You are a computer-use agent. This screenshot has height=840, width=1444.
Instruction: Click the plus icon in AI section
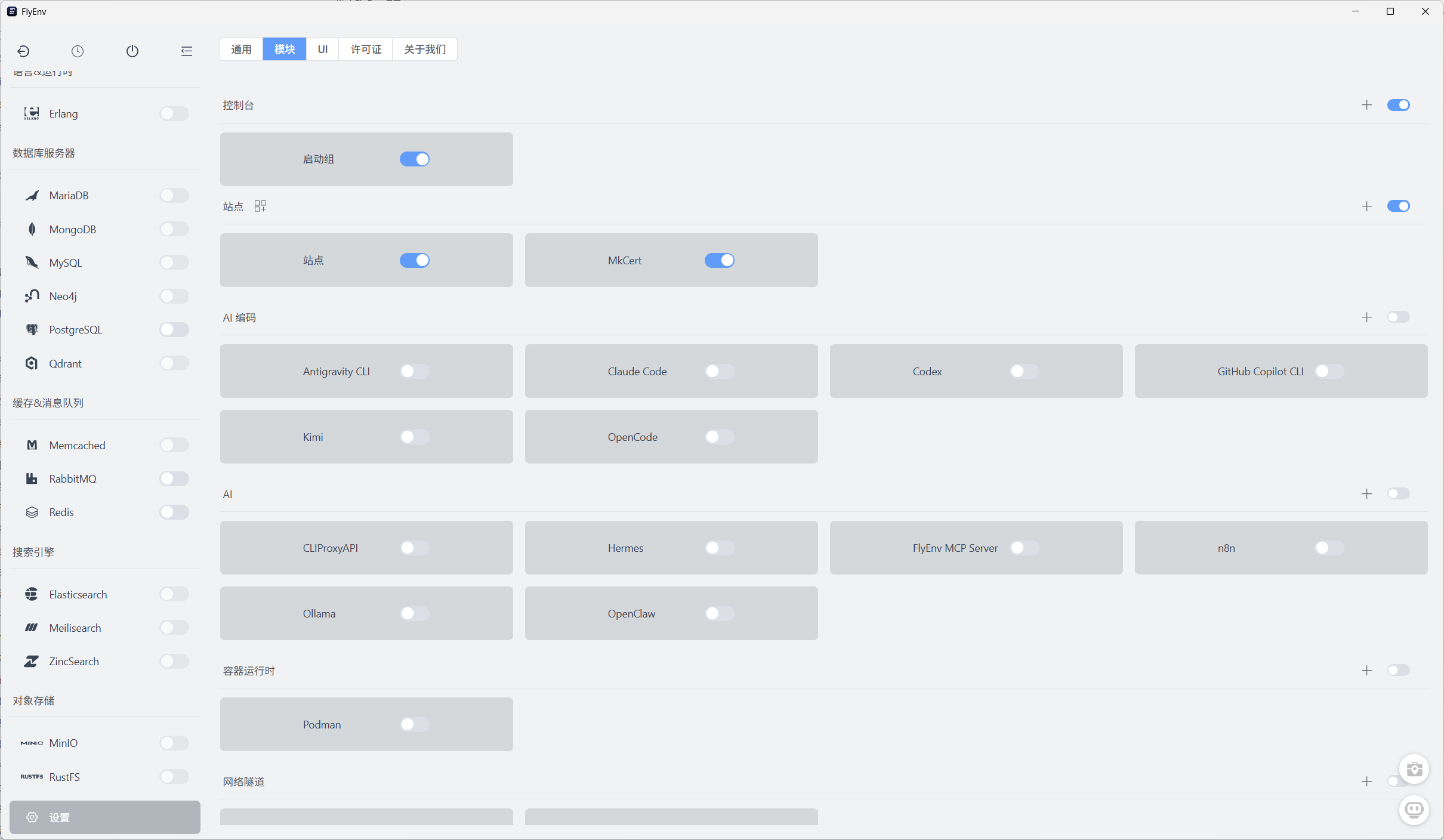click(x=1366, y=494)
